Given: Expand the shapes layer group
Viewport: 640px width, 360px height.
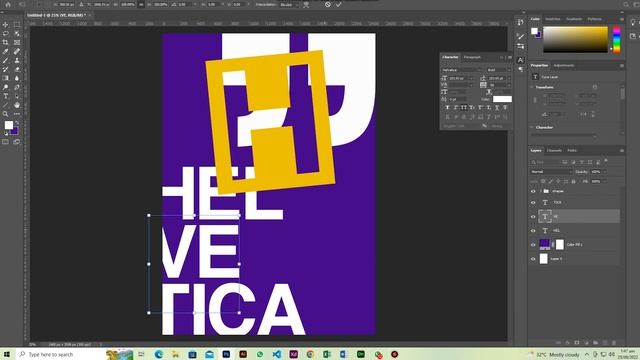Looking at the screenshot, I should point(540,191).
